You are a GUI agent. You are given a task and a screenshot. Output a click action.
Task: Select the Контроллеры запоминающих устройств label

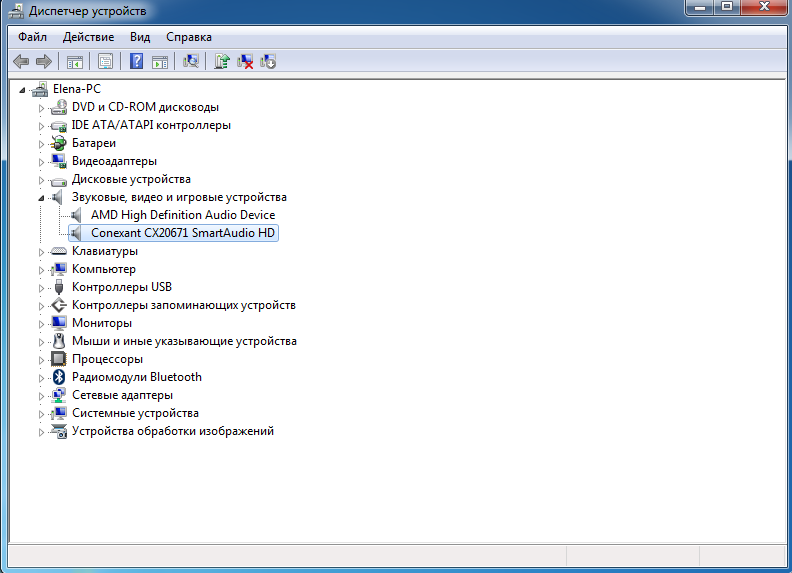tap(184, 305)
